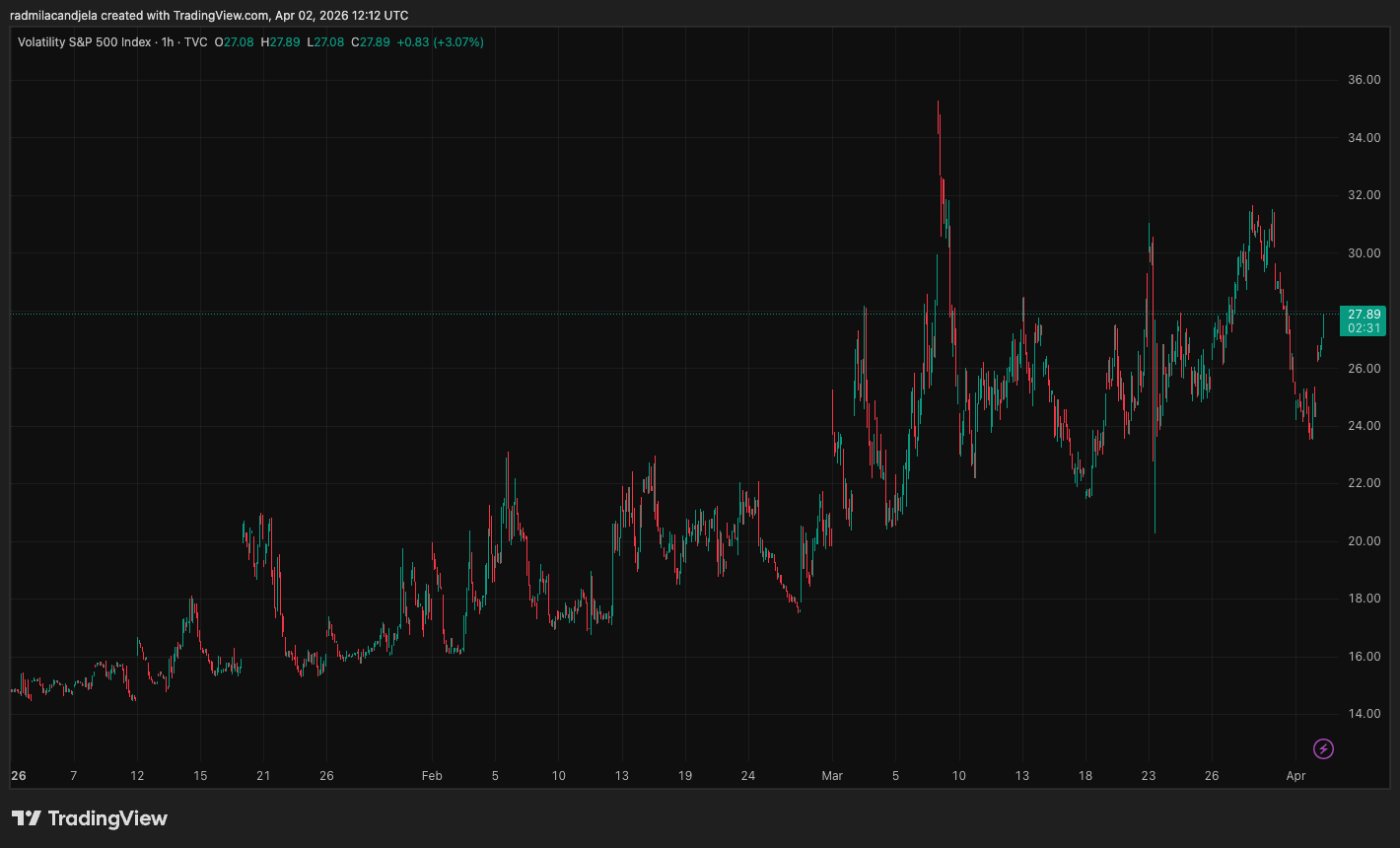Click the green 02:31 bar countdown timer
This screenshot has width=1400, height=848.
click(x=1364, y=326)
